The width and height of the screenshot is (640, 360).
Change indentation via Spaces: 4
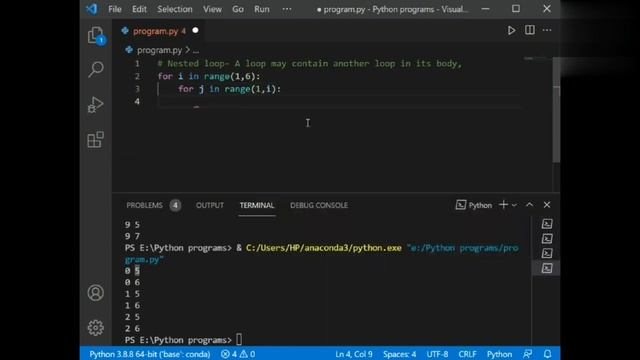click(400, 354)
